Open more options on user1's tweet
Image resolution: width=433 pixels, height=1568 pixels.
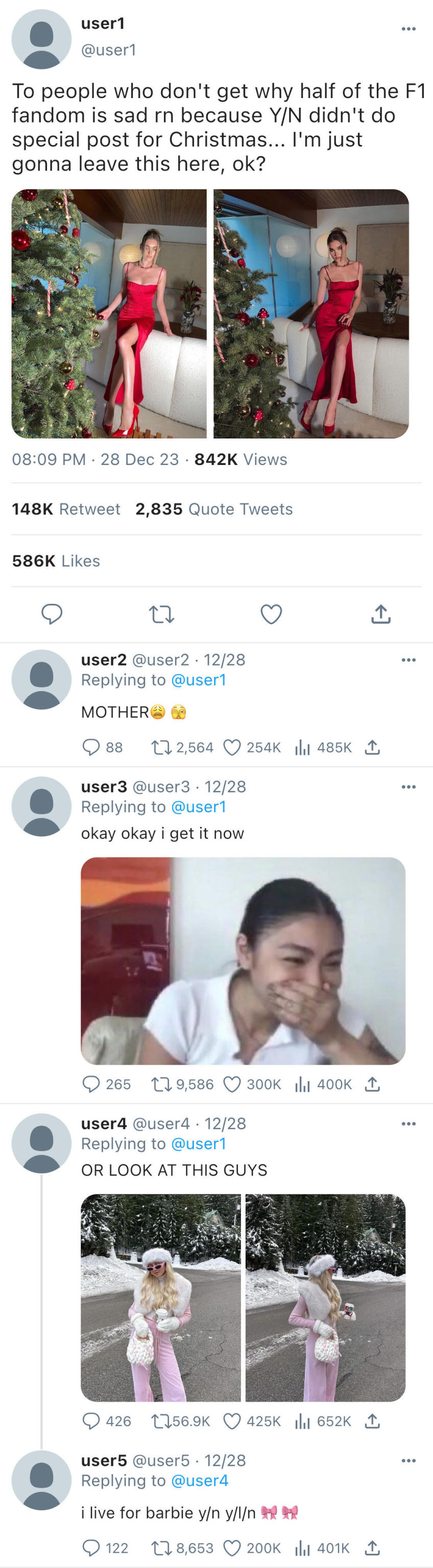[408, 29]
